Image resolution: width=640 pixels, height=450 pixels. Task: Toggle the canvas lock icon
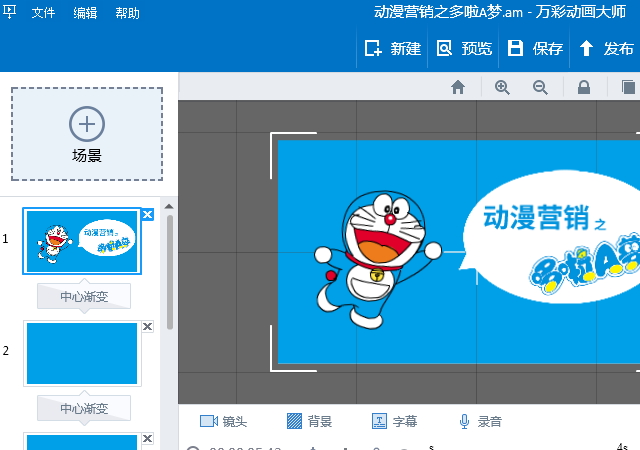584,87
